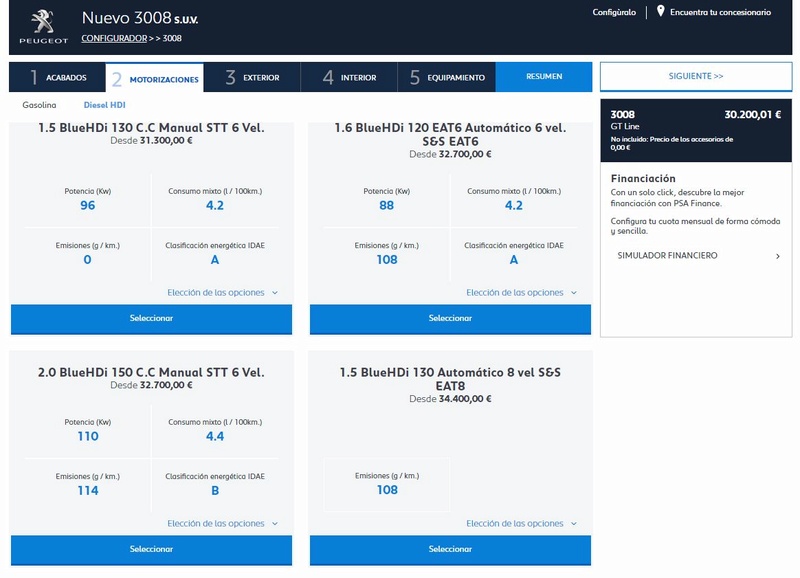800x578 pixels.
Task: Expand options for 2.0 BlueHDi 150 Manual
Action: [222, 524]
